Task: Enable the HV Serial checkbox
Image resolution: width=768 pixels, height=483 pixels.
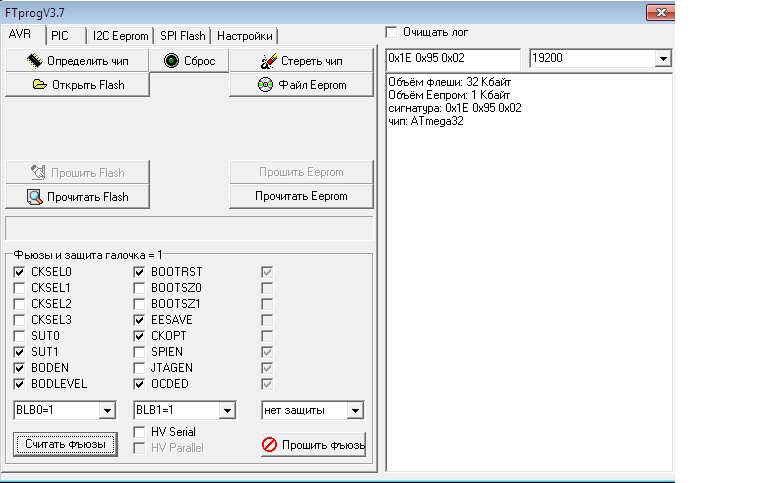Action: 140,432
